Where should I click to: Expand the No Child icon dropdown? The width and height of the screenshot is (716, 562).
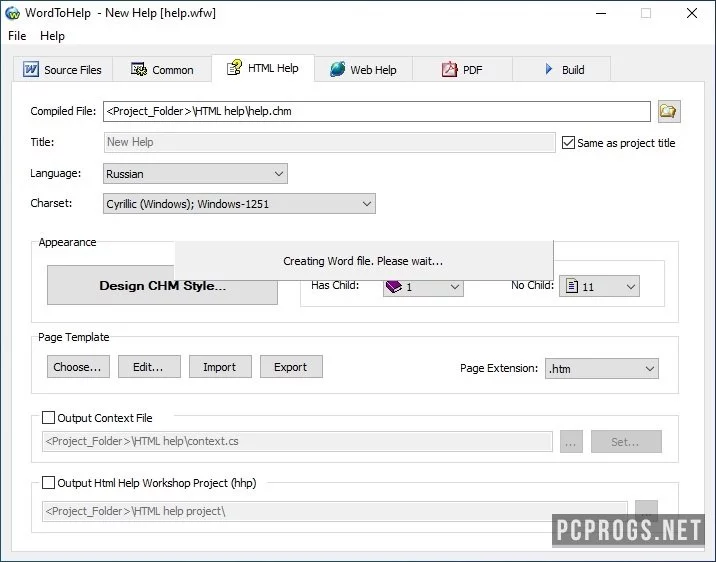(x=599, y=286)
